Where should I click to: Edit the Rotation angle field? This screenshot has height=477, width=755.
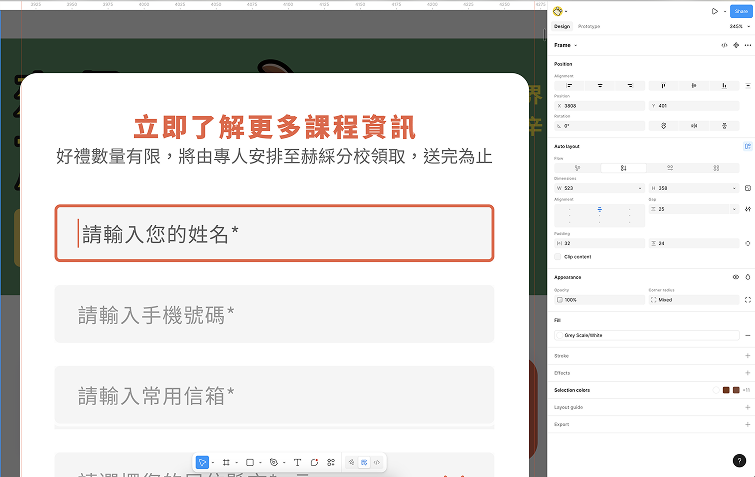click(x=599, y=126)
